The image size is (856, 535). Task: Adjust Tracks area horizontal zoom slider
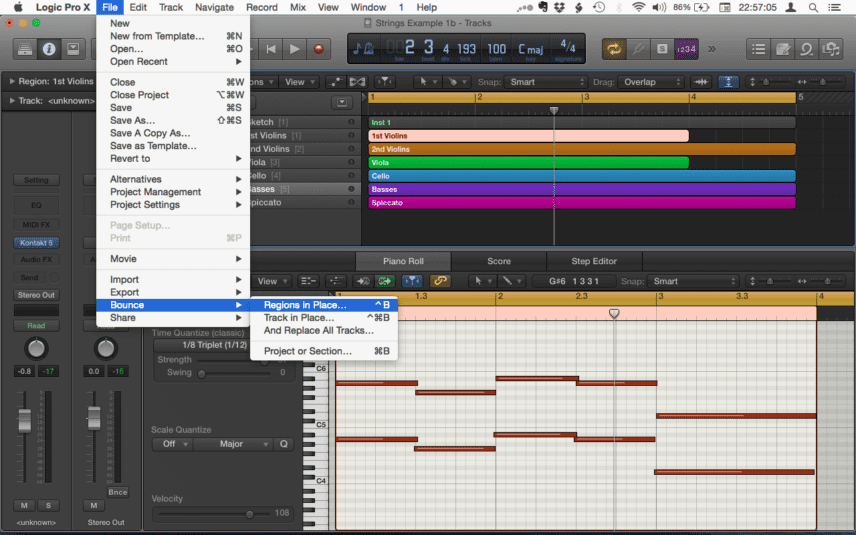click(x=822, y=82)
